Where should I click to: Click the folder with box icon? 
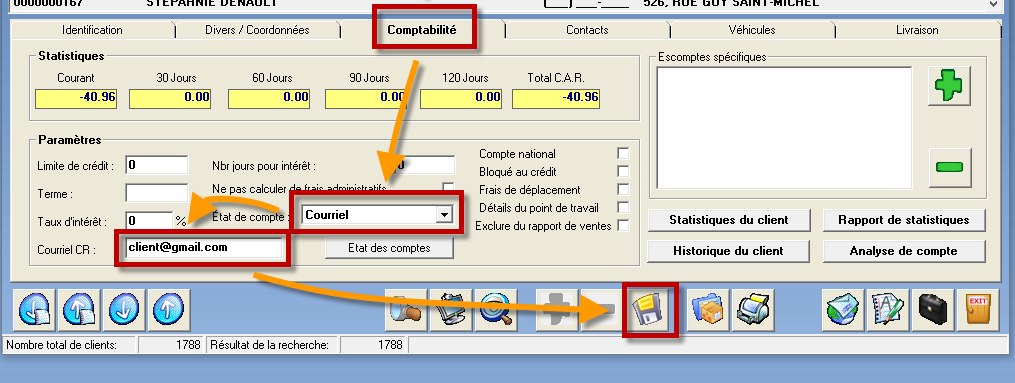pos(708,310)
